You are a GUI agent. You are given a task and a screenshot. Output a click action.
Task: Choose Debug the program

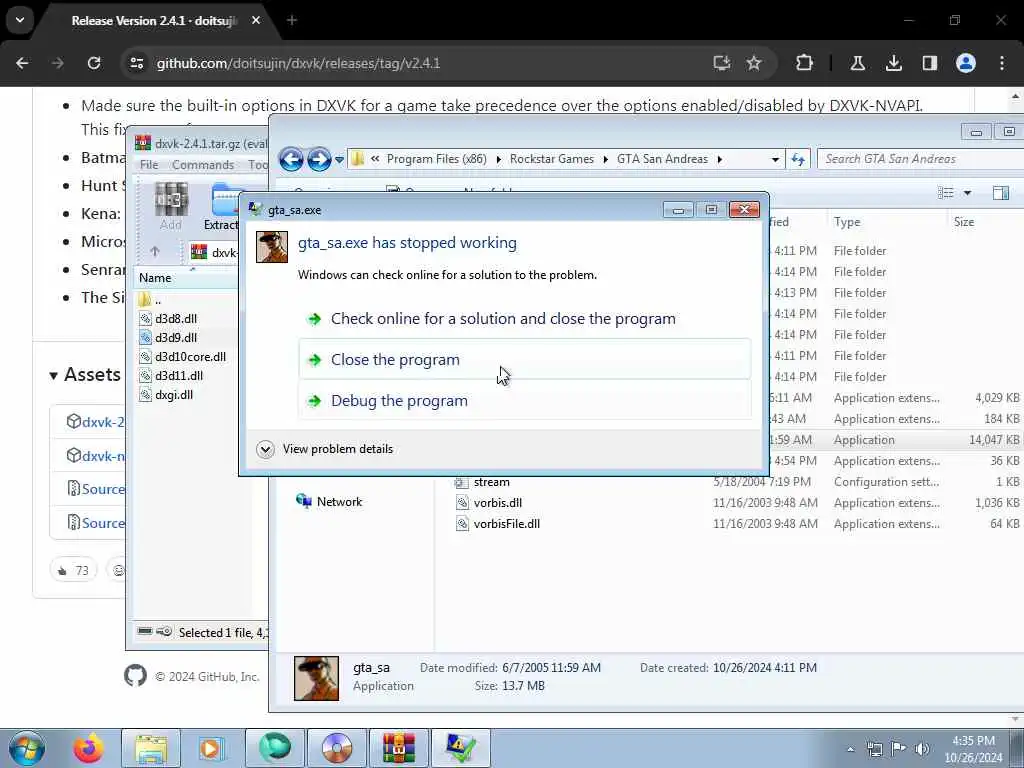(x=525, y=401)
